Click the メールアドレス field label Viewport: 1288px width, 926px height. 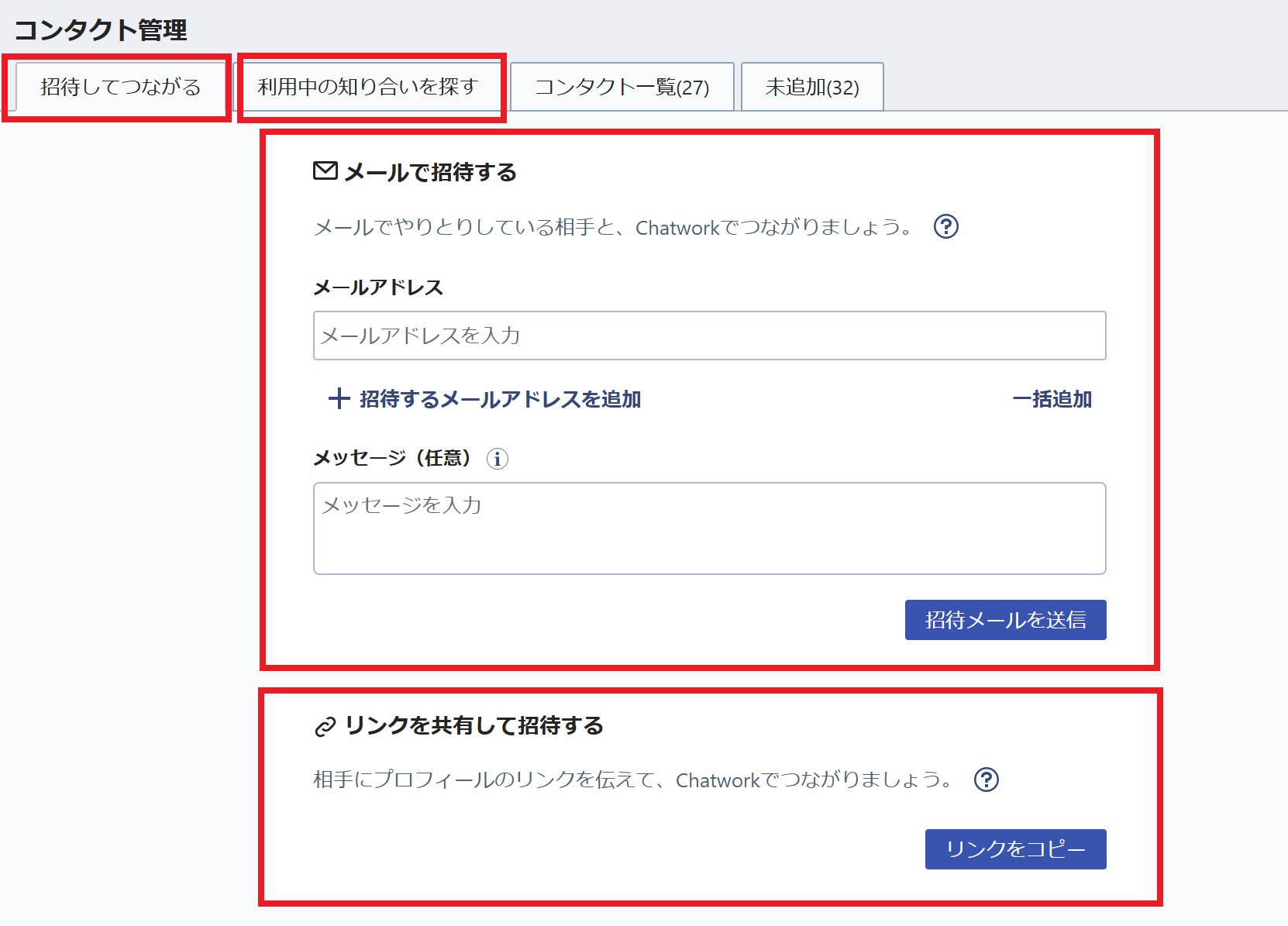[378, 287]
